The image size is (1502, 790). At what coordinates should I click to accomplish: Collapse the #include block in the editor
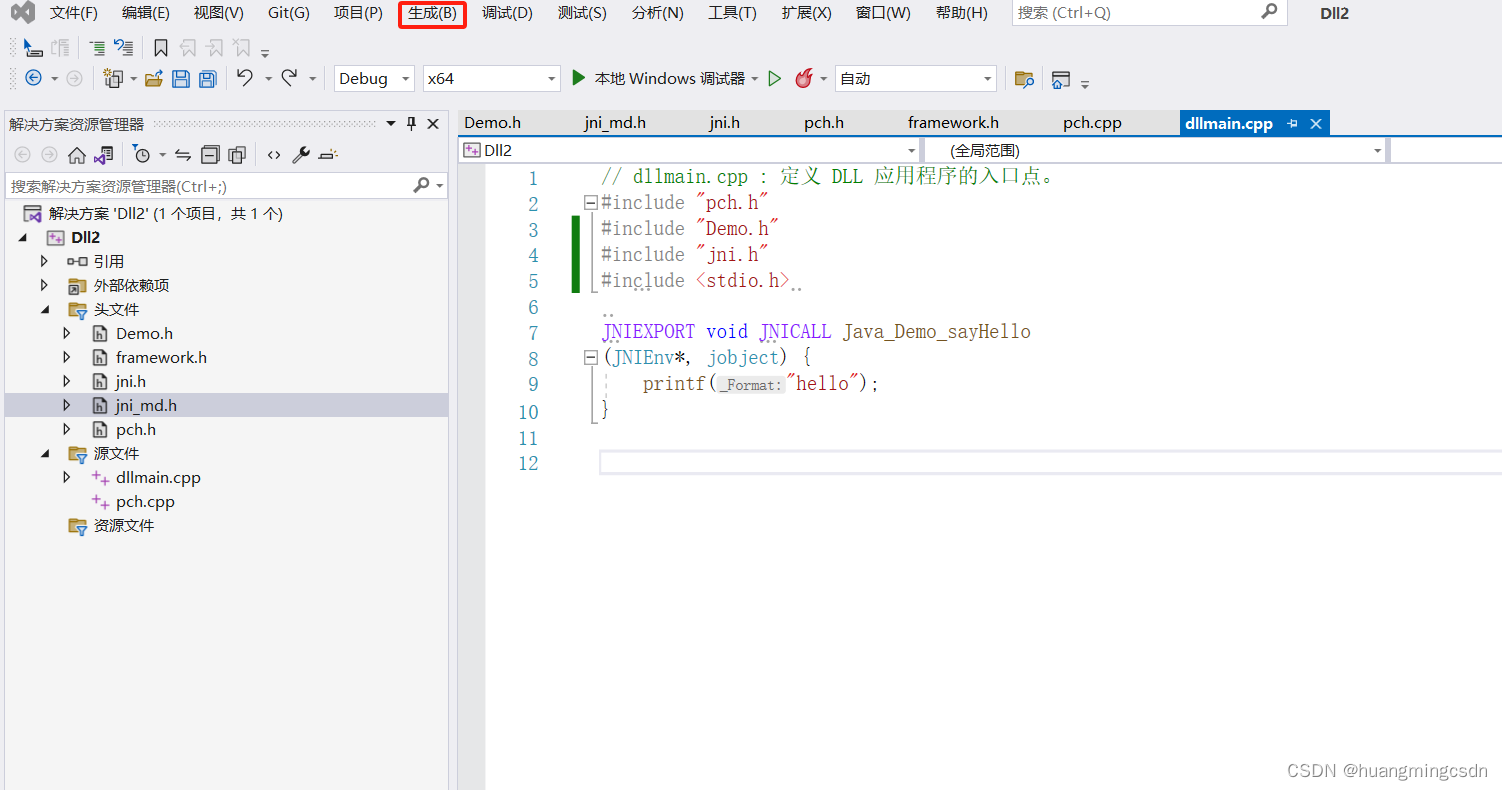tap(591, 203)
